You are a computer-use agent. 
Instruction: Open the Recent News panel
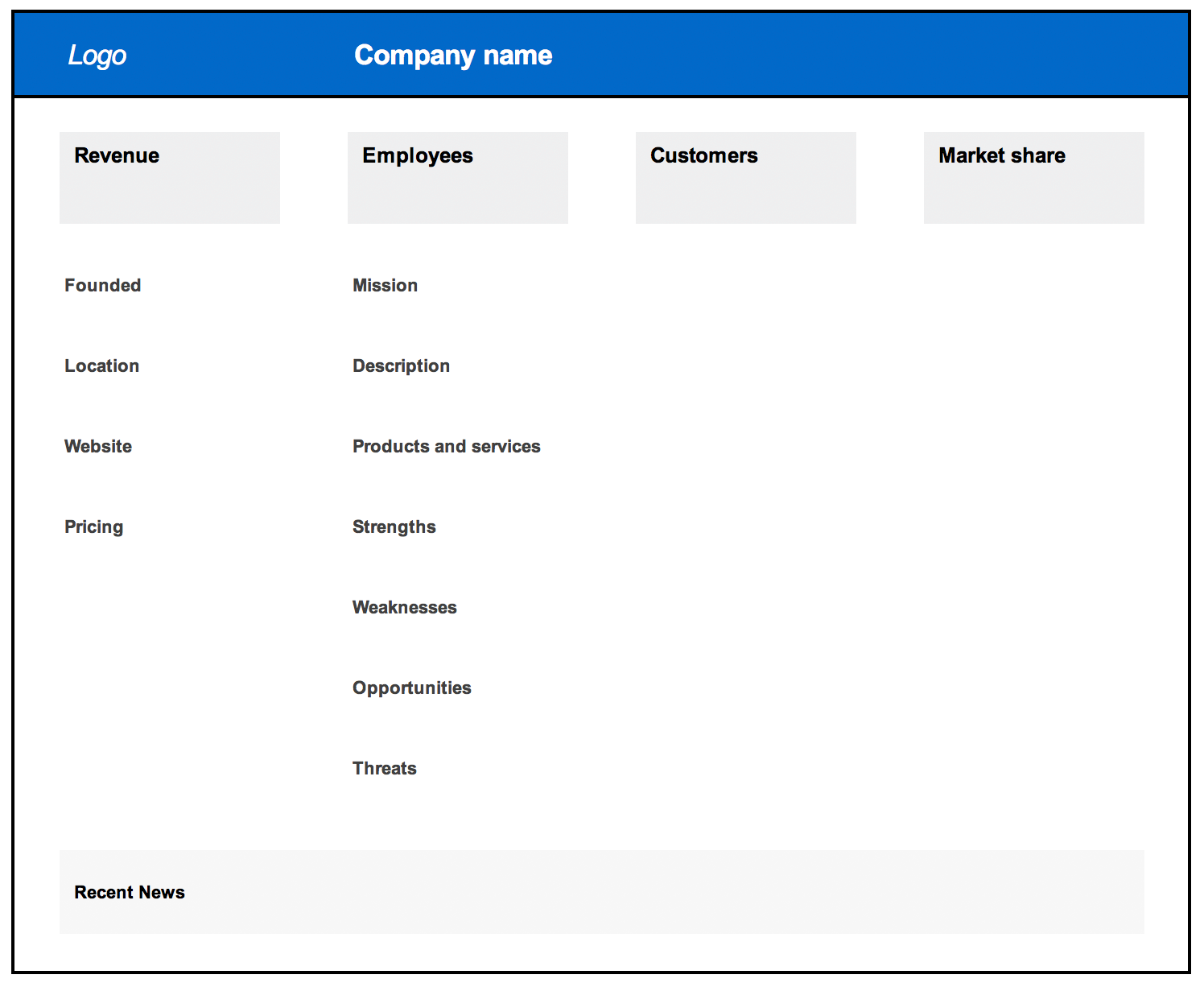600,892
